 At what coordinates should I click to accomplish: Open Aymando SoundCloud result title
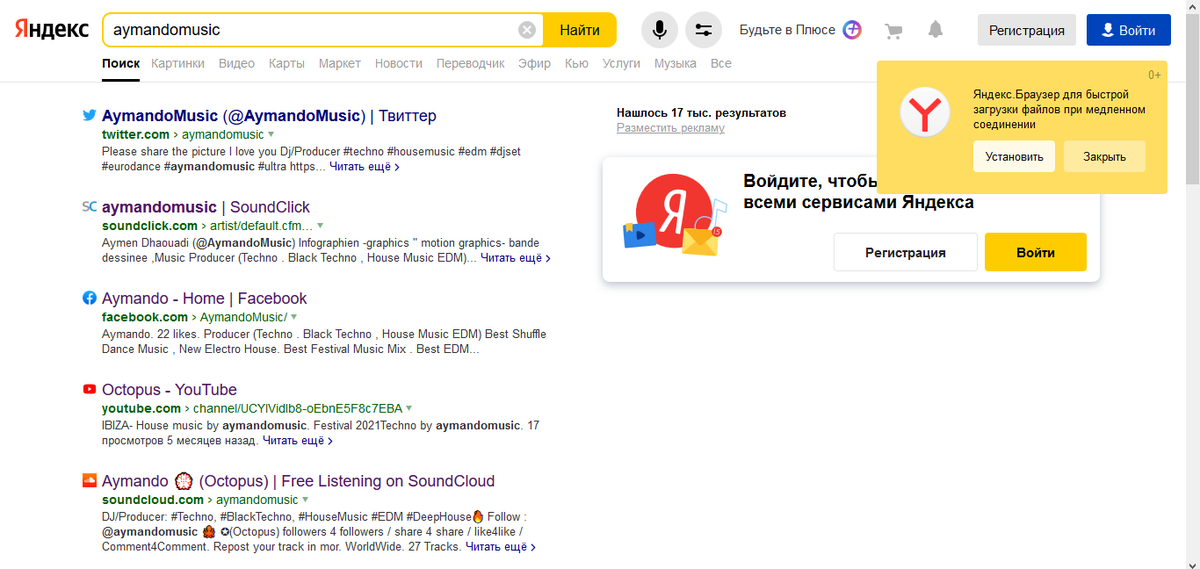click(x=298, y=480)
